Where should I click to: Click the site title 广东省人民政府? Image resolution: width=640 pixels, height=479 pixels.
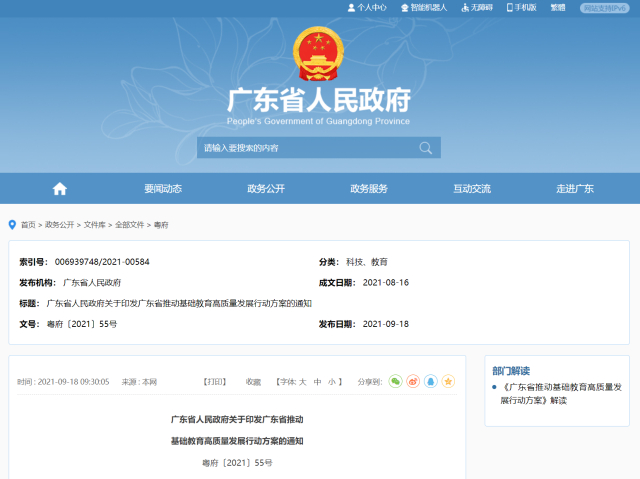tap(319, 100)
